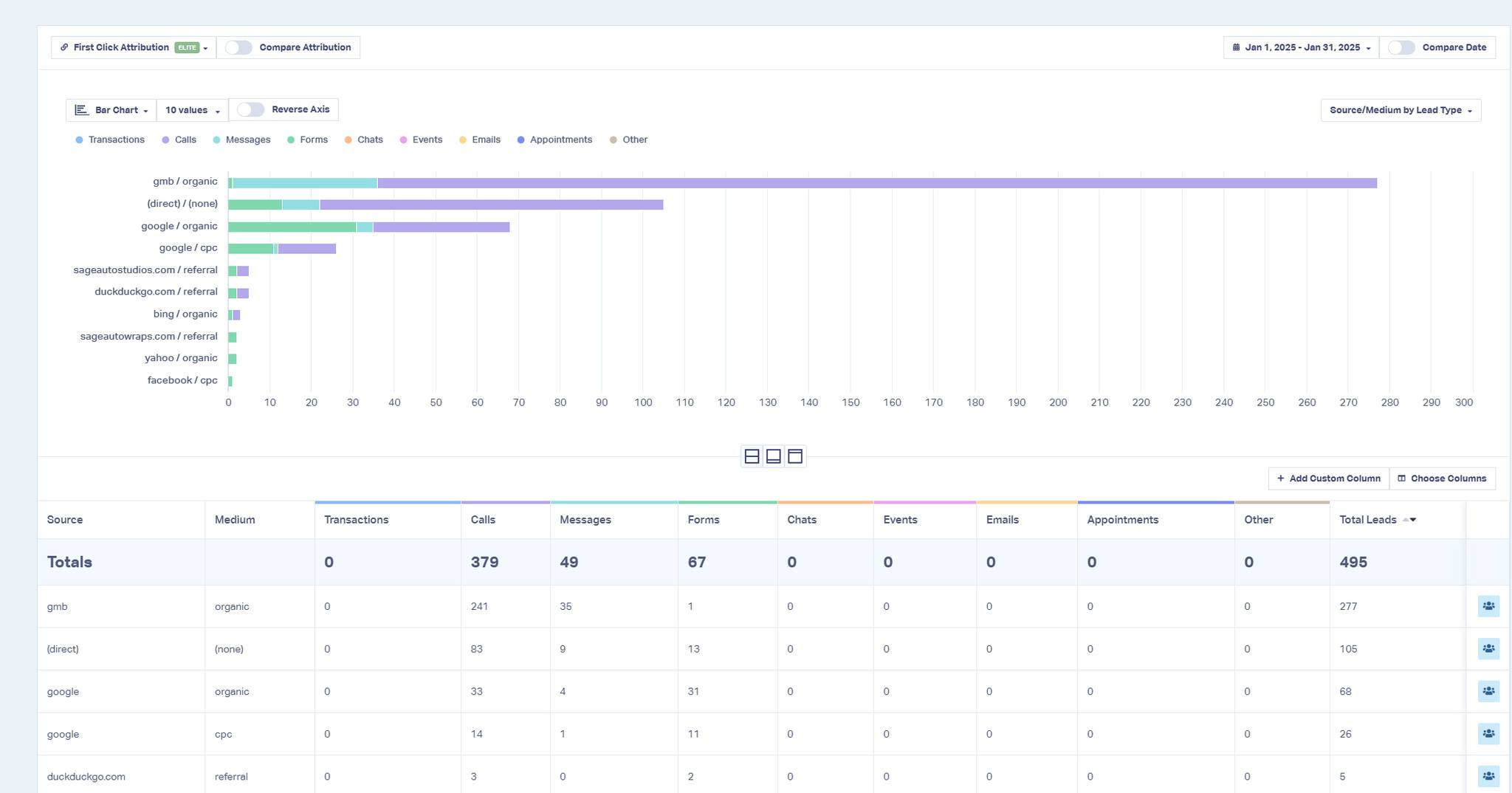Click people icon for duckduckgo.com row

(x=1488, y=776)
